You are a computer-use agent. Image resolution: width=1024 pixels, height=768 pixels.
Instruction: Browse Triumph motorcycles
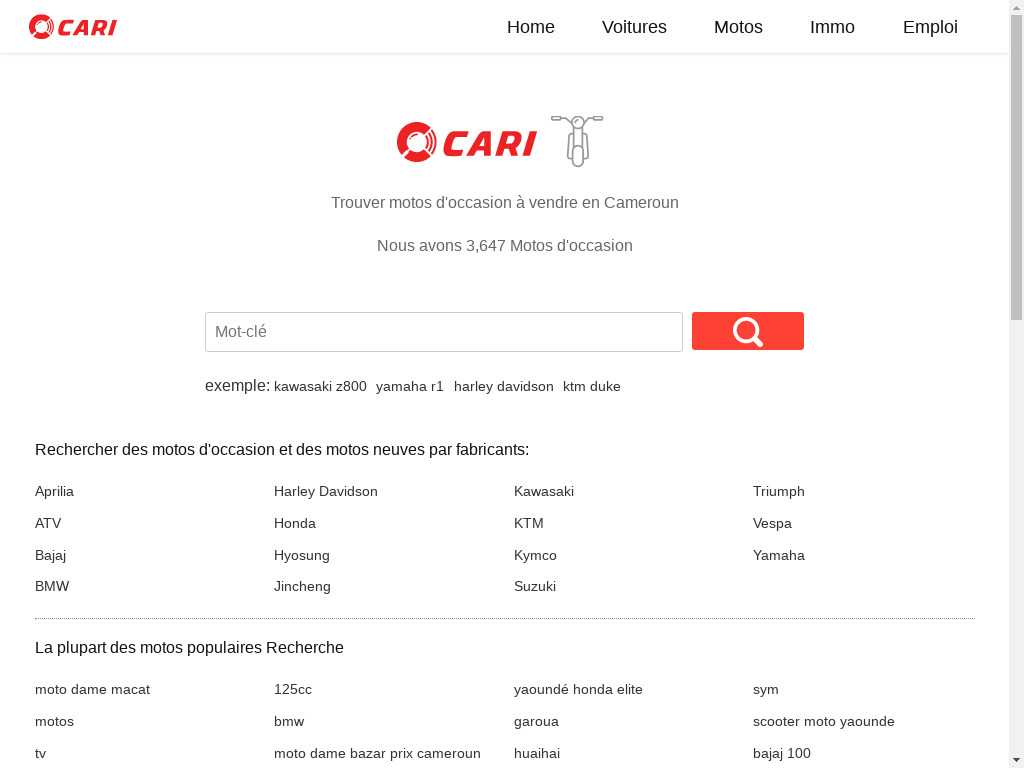779,492
